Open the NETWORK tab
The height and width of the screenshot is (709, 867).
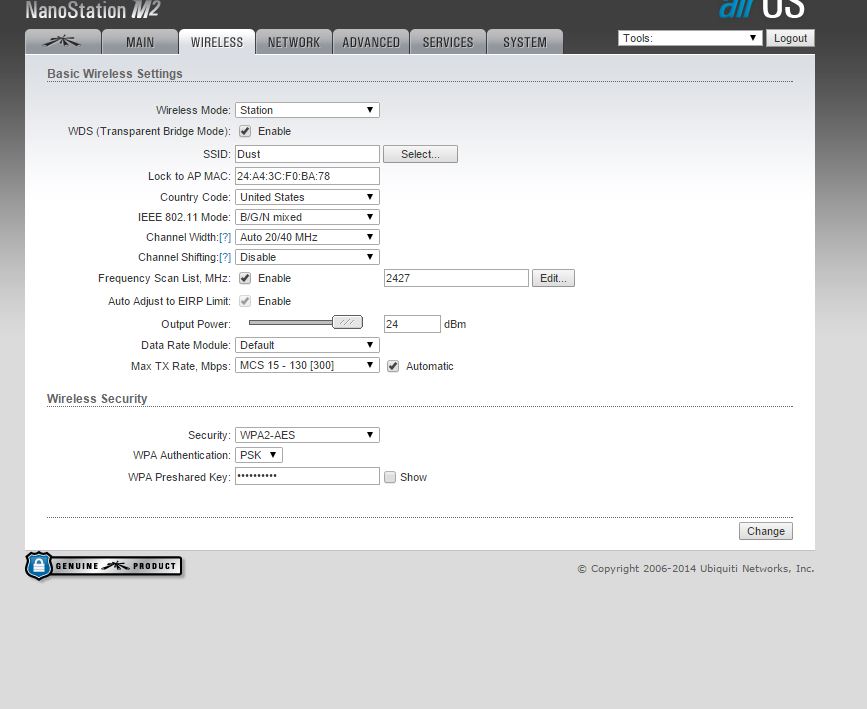tap(294, 41)
